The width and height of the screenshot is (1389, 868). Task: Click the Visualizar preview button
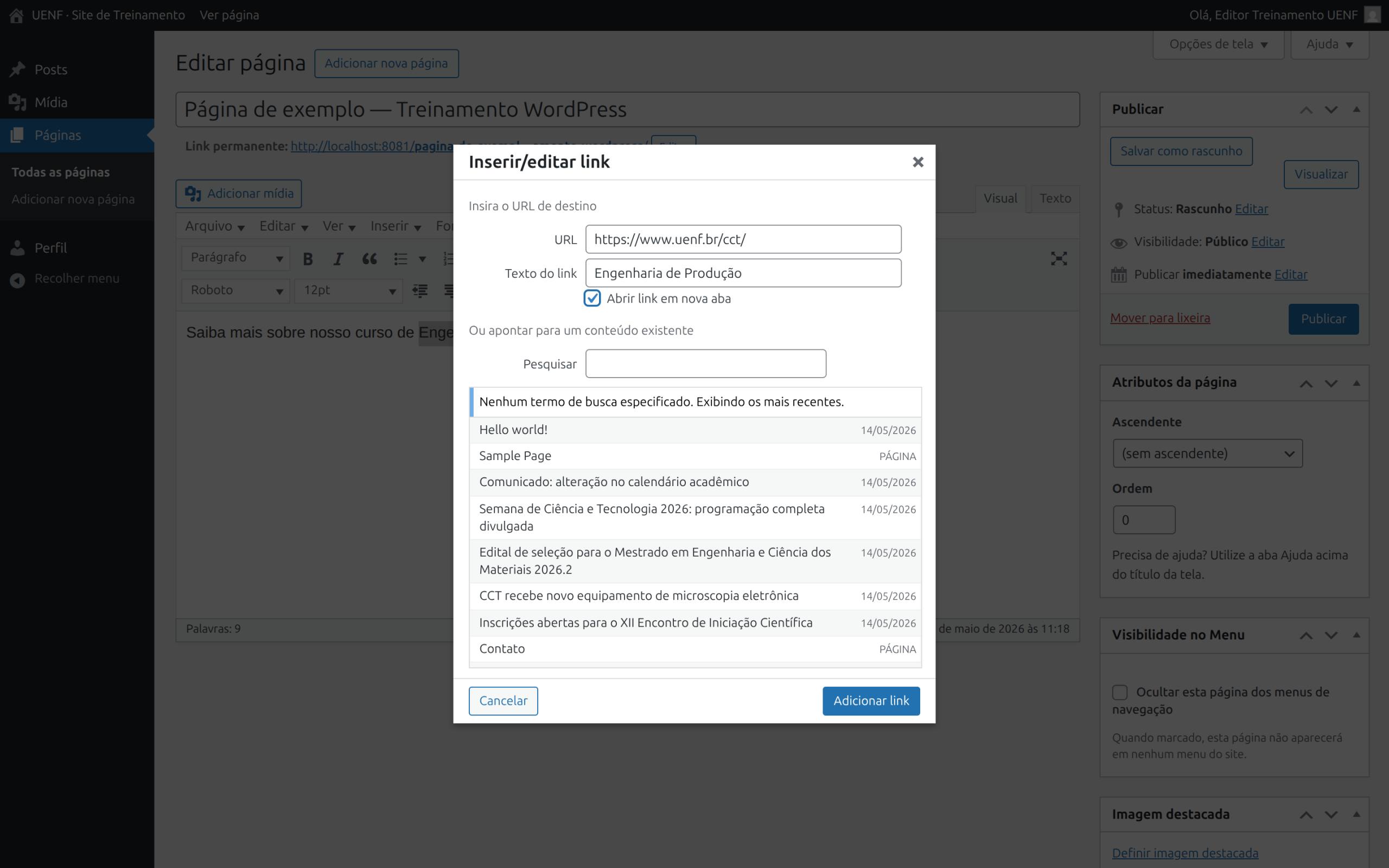(1321, 175)
